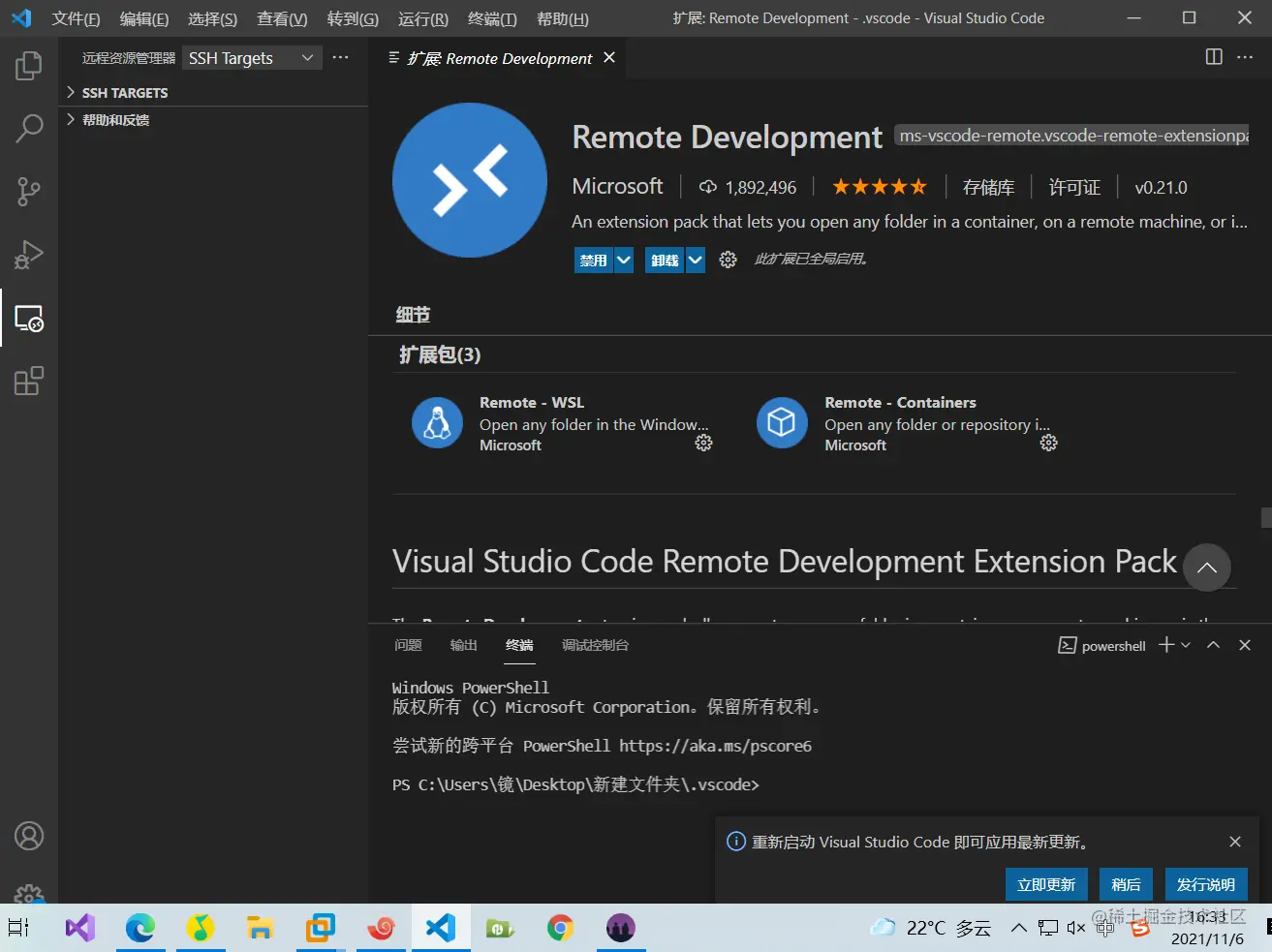Screen dimensions: 1272x952
Task: Open the 文件(F) menu
Action: point(77,18)
